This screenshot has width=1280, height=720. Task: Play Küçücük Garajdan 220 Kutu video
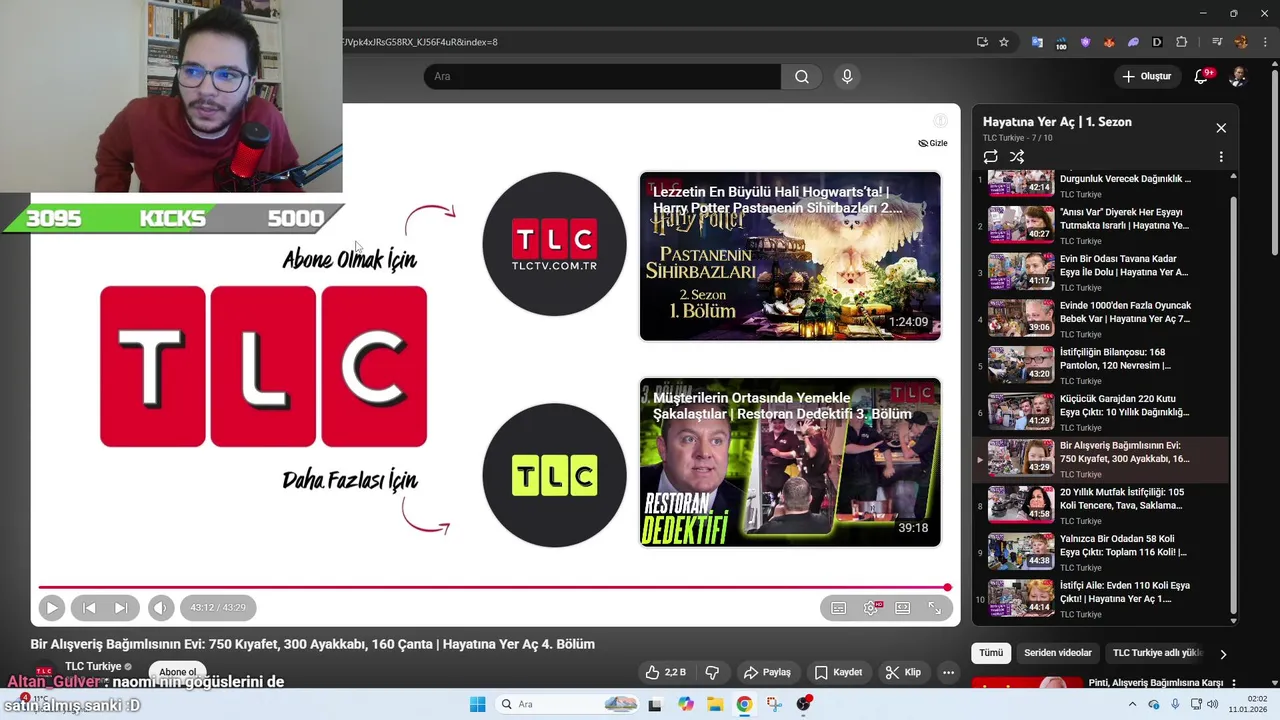(1100, 412)
